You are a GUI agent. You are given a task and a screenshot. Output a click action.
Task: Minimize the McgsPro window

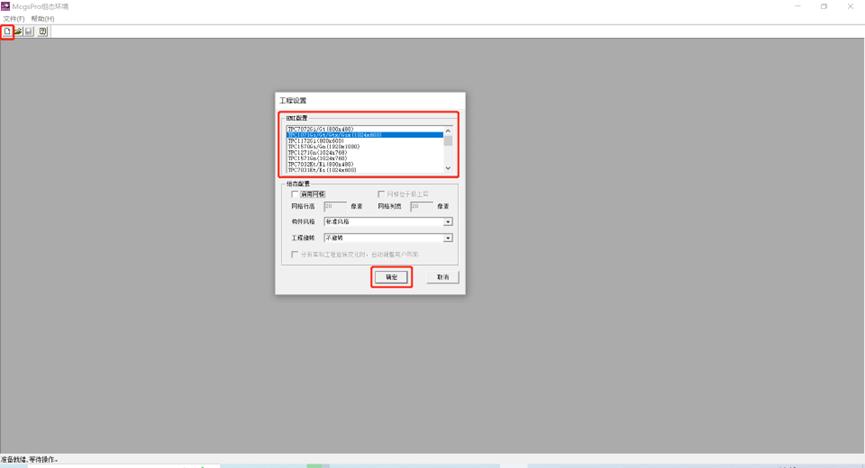pyautogui.click(x=798, y=6)
